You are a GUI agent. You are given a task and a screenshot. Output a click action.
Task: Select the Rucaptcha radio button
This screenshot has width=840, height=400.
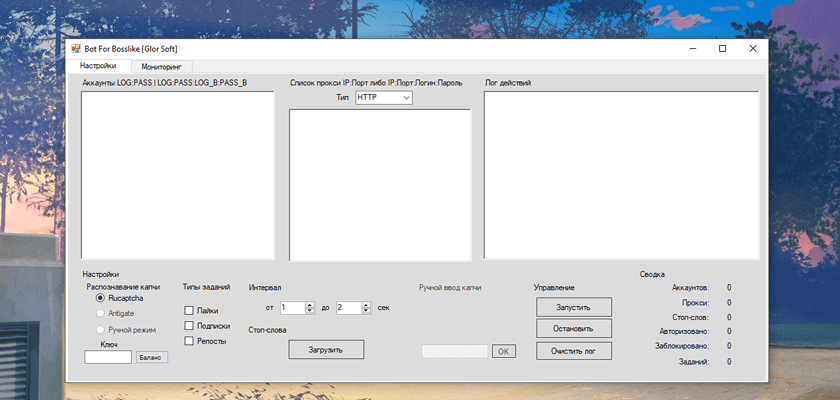pos(100,298)
